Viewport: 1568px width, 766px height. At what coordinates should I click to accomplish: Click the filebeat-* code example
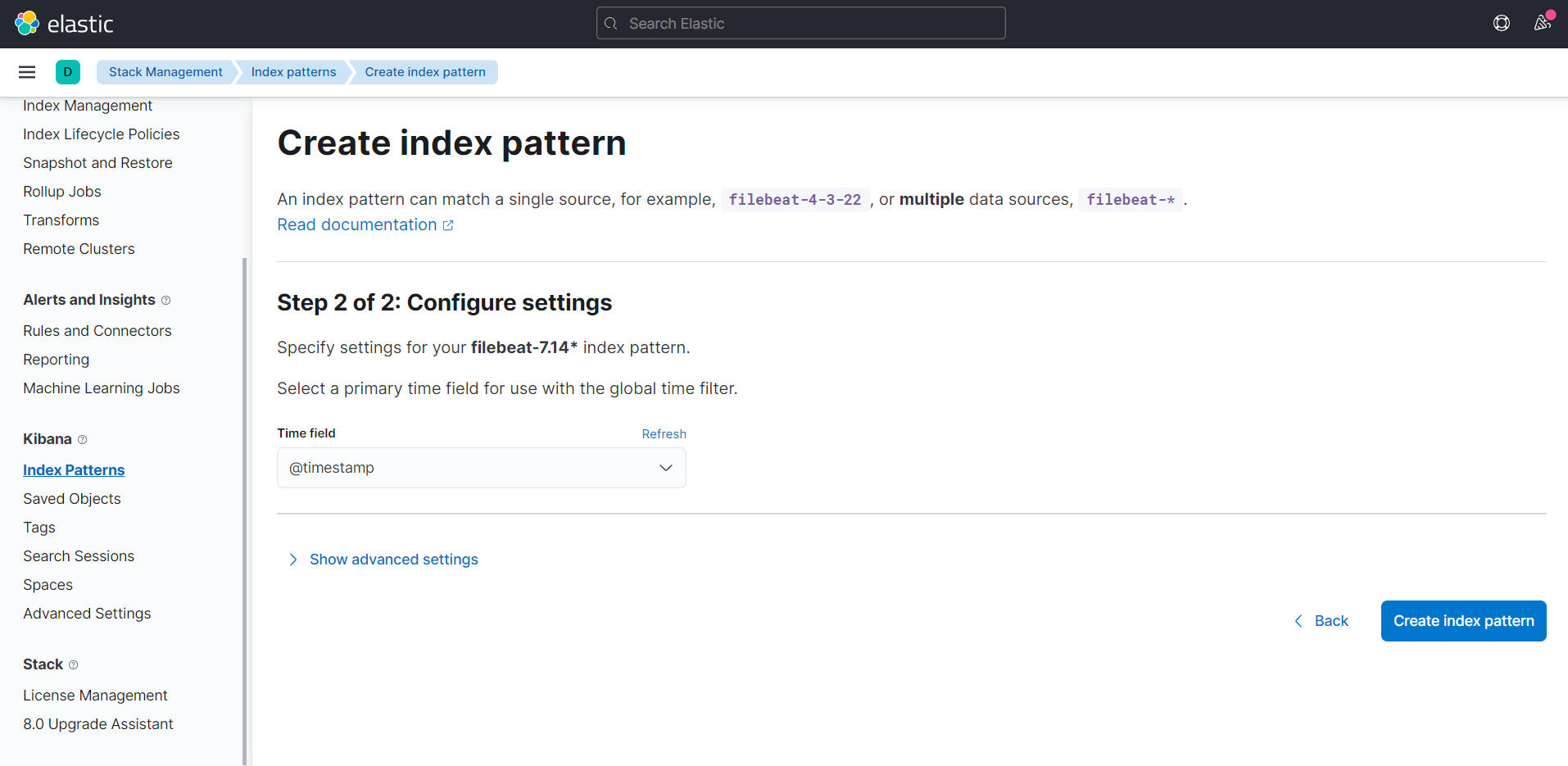[x=1131, y=200]
